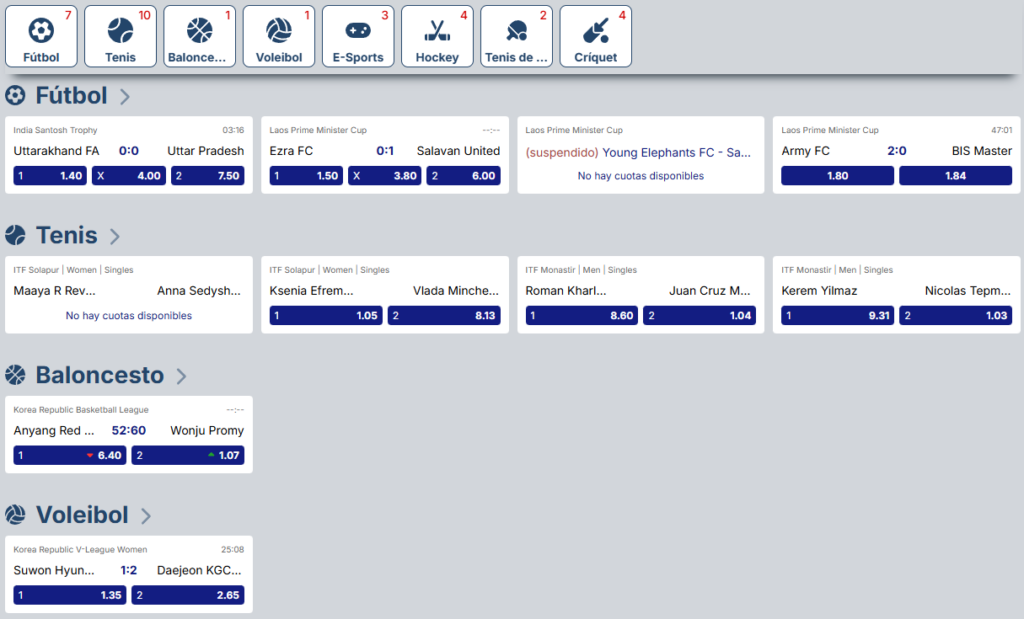Open the E-Sports gamepad icon

click(x=358, y=31)
